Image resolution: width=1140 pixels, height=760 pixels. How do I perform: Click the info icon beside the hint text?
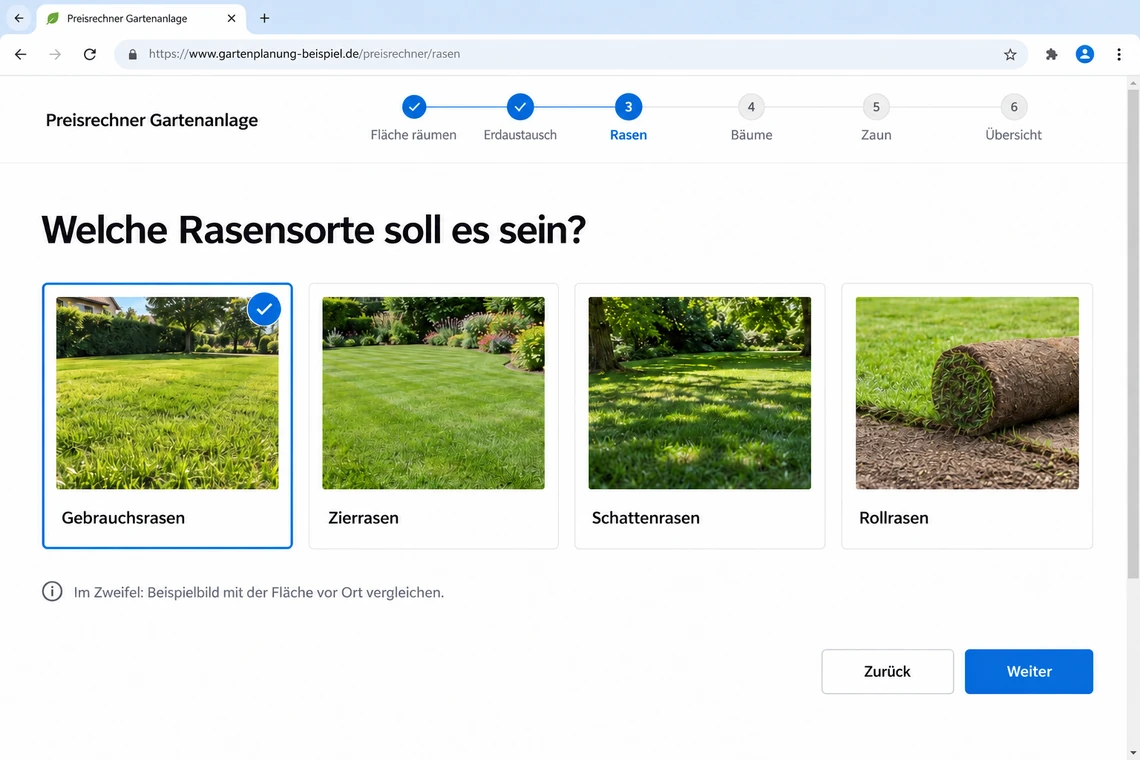point(52,591)
